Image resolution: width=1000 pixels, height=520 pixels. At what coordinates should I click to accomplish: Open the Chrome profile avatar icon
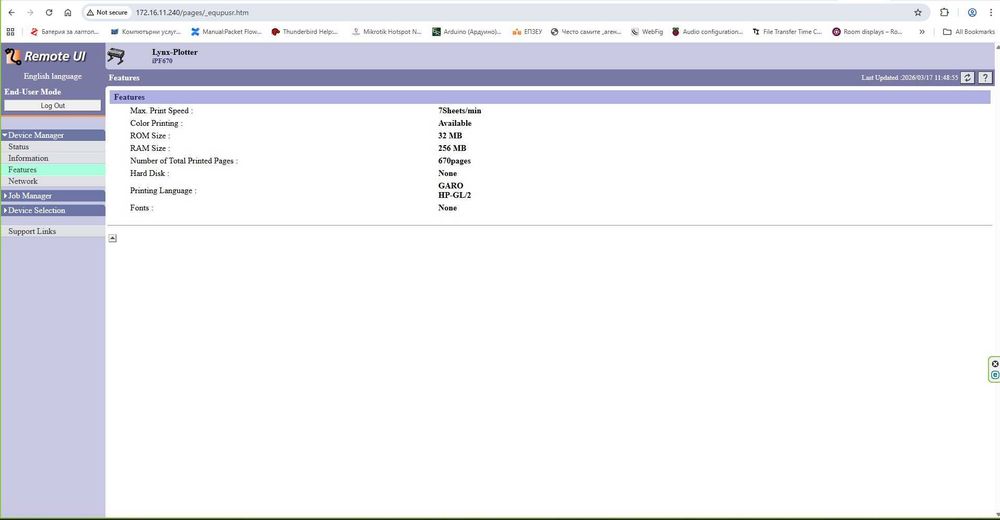click(972, 12)
